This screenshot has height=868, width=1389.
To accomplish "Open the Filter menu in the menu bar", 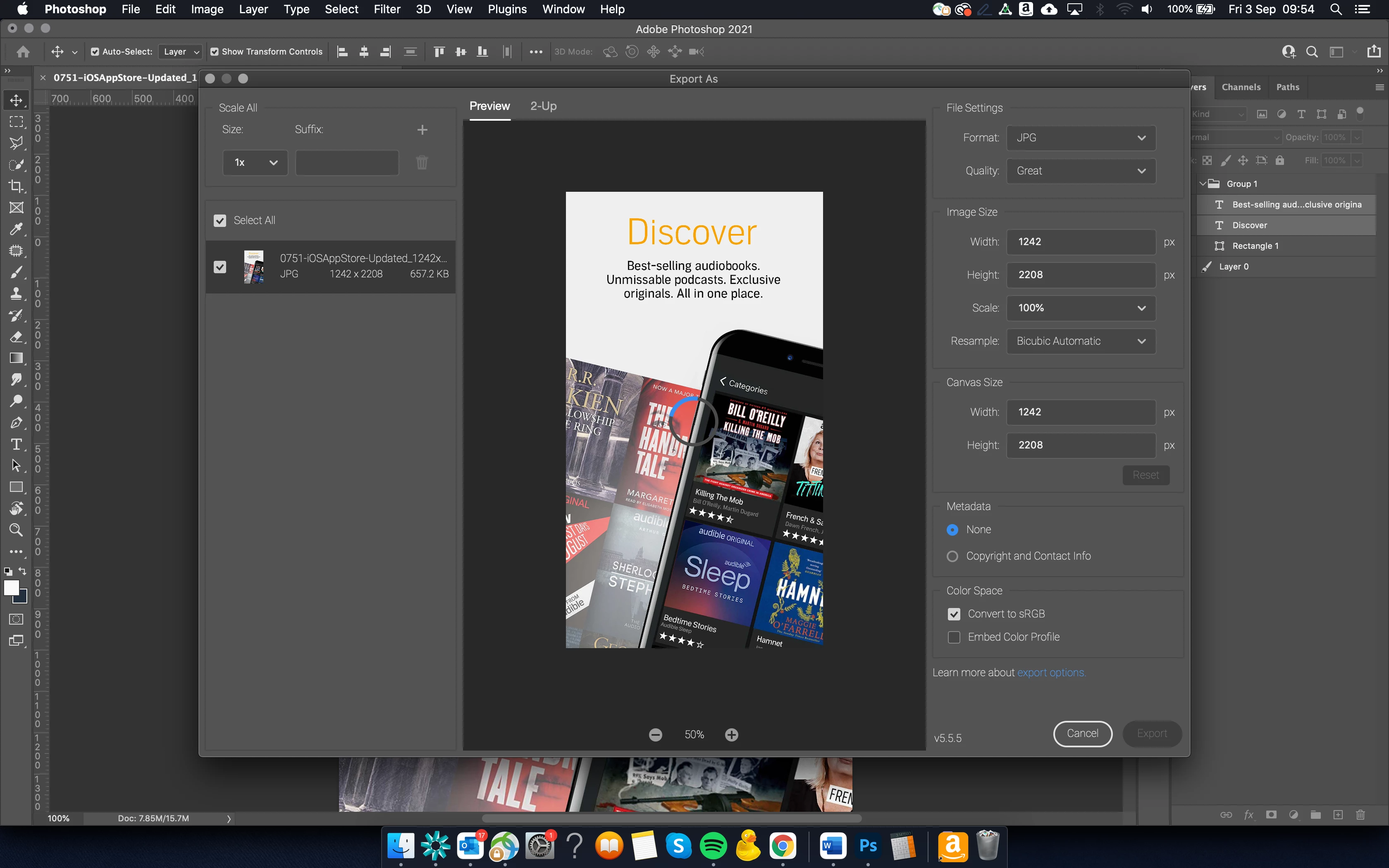I will pos(387,9).
